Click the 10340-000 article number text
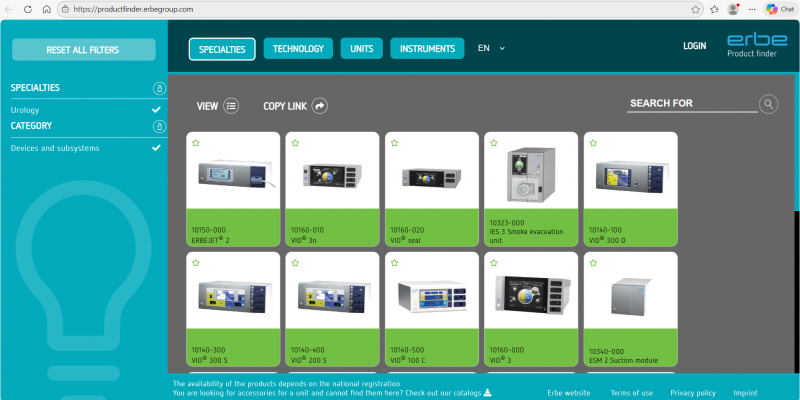Screen dimensions: 800x400 (x=606, y=352)
